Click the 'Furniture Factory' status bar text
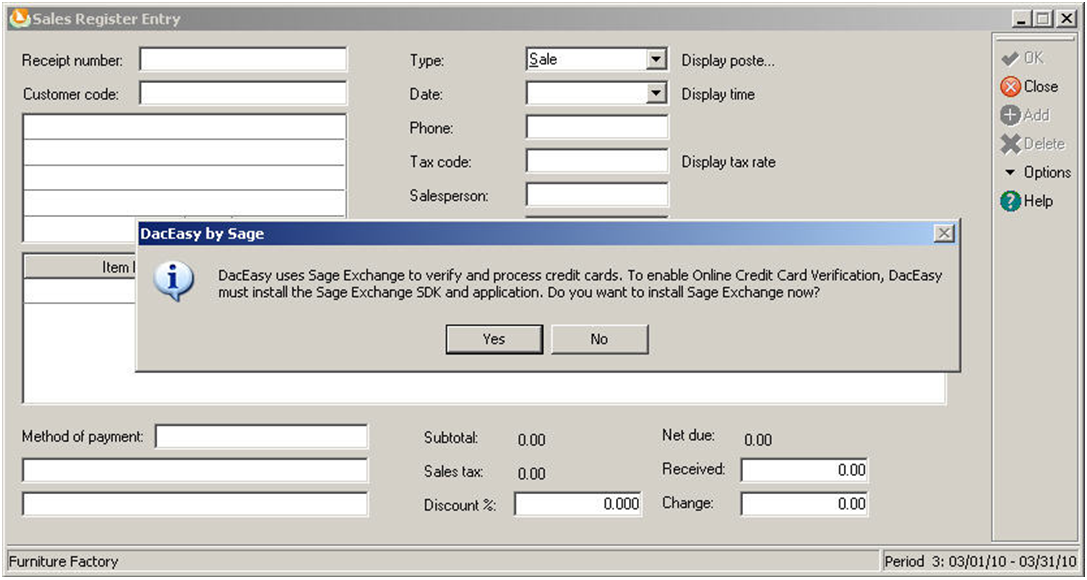This screenshot has height=580, width=1087. pos(64,561)
